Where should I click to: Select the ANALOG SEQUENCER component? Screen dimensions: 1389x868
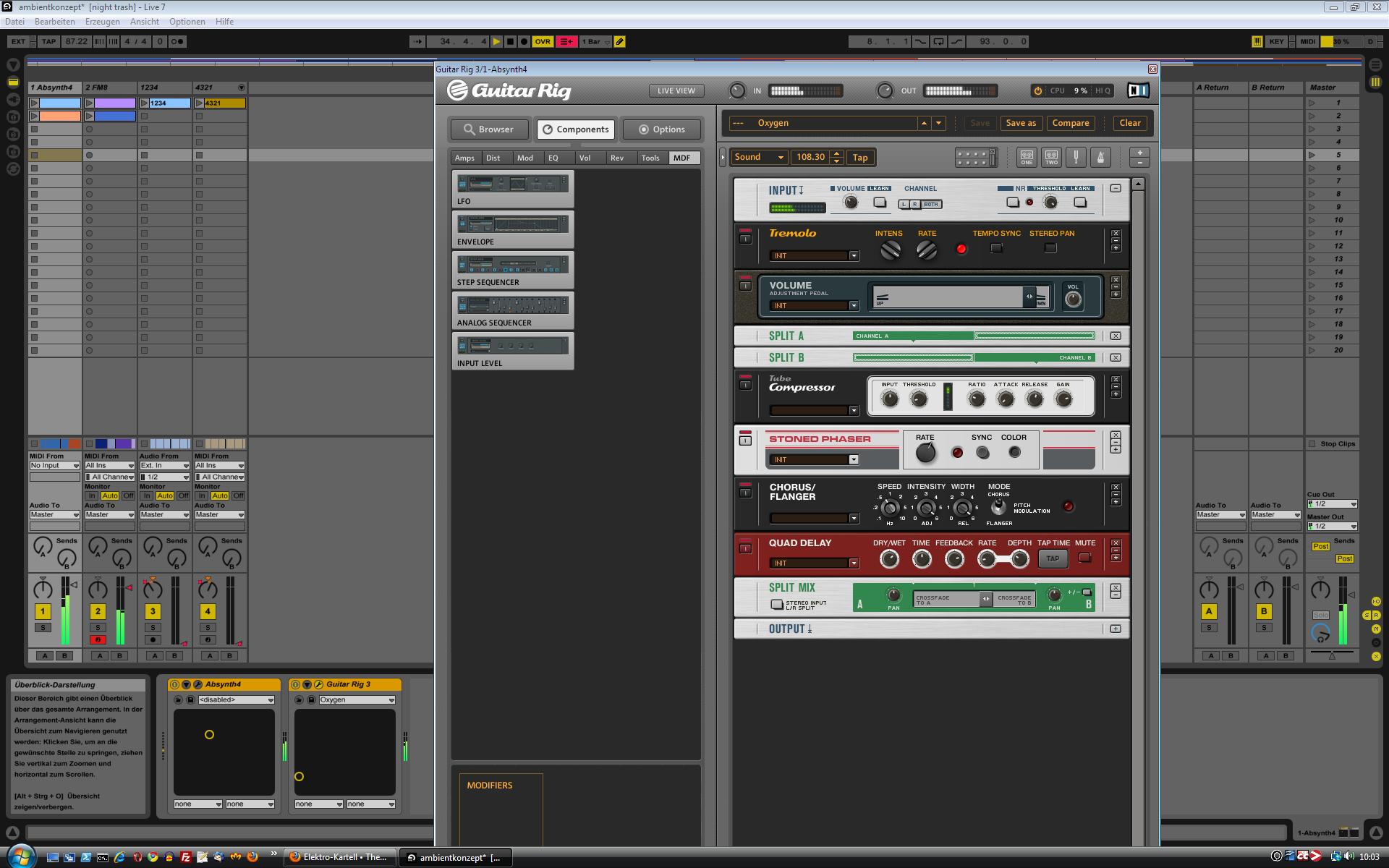coord(512,311)
